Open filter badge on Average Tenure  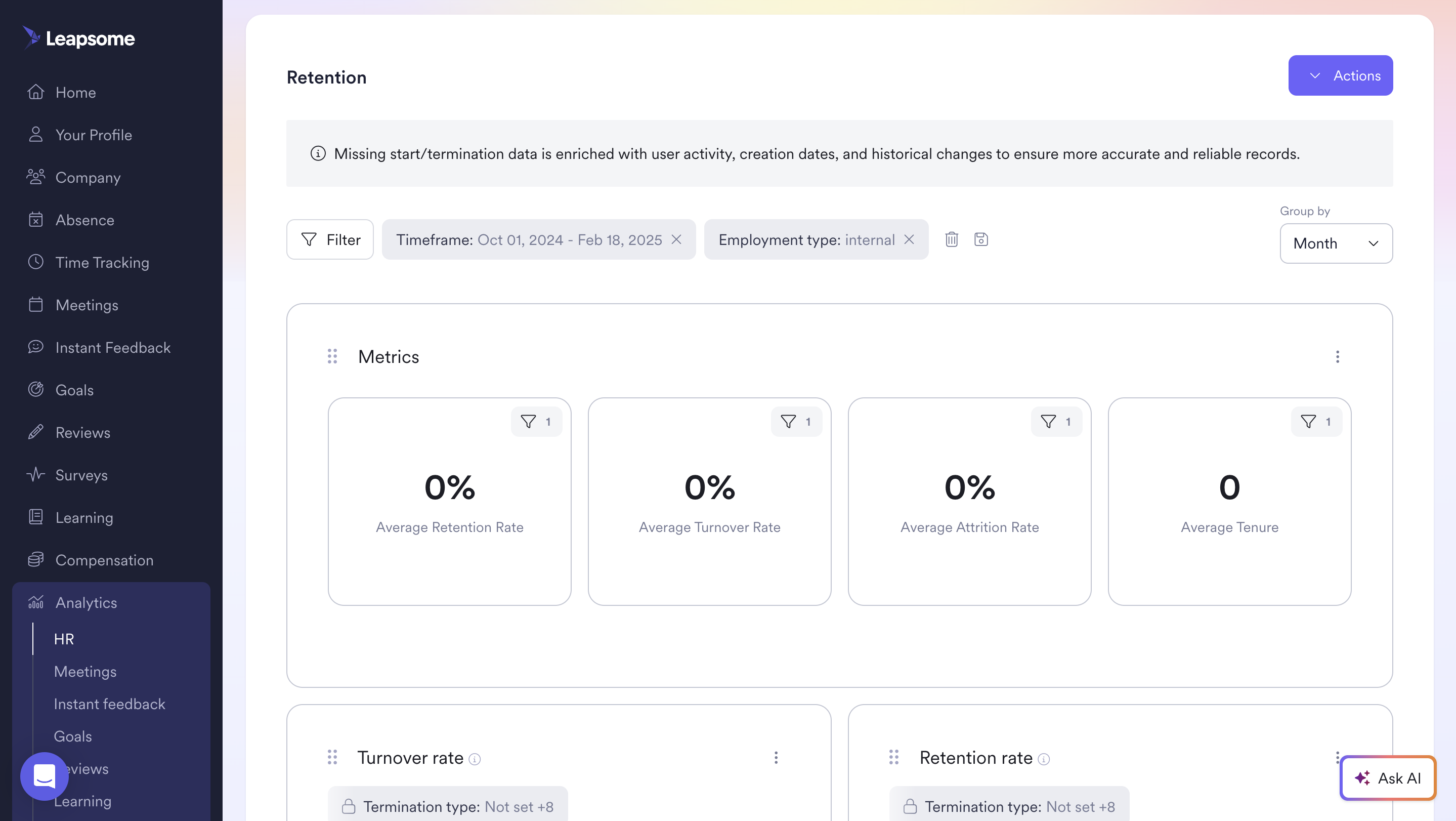(x=1316, y=421)
